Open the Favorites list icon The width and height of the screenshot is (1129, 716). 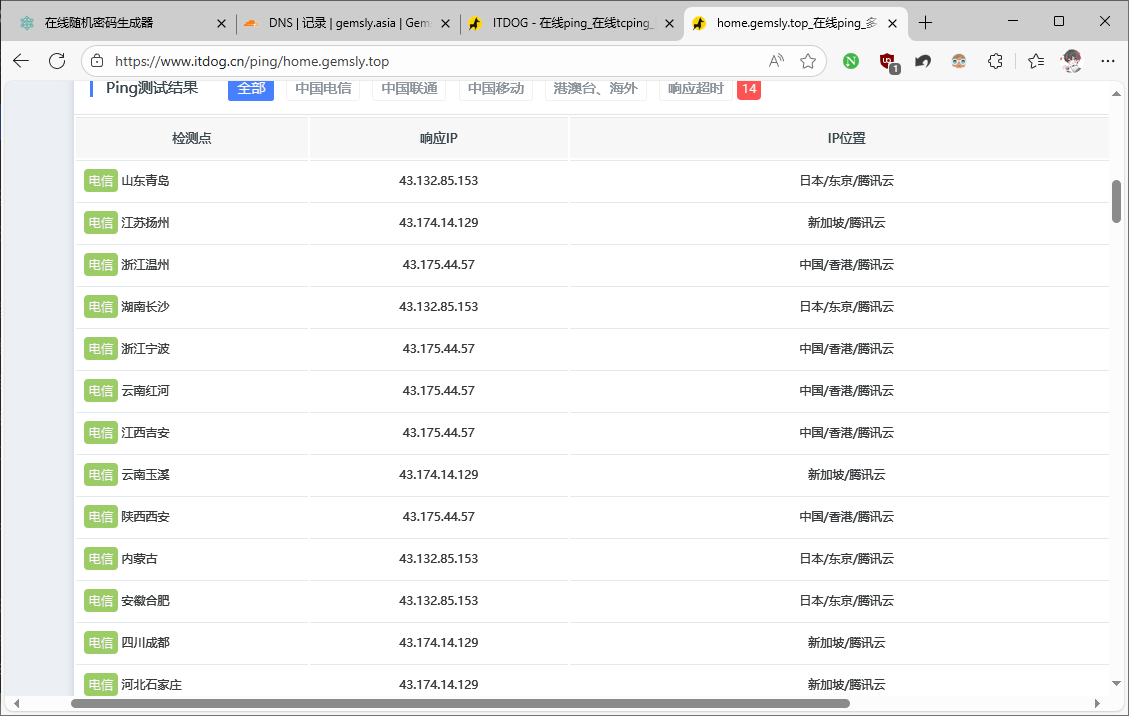(1036, 61)
